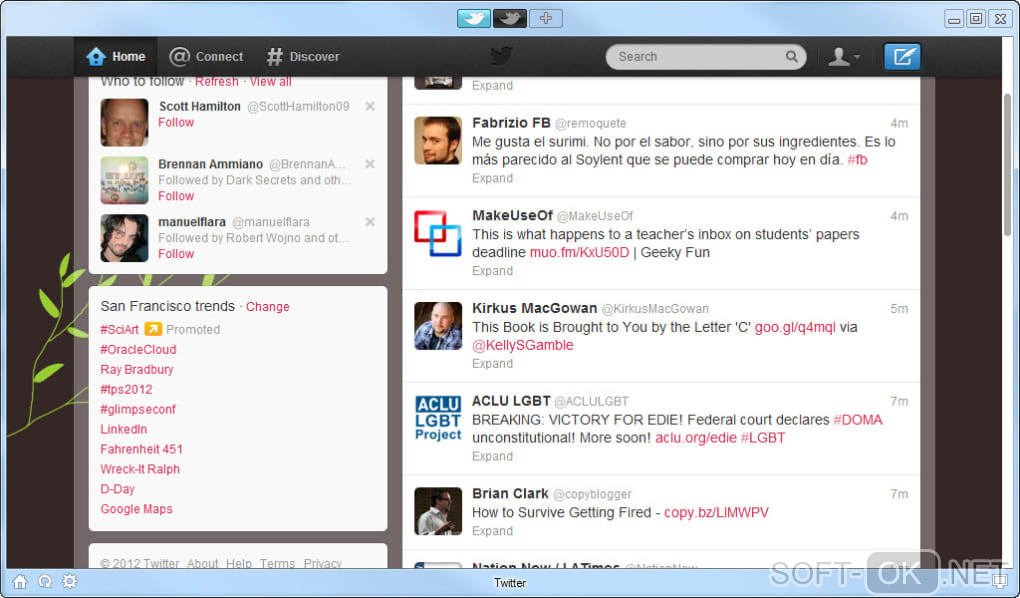This screenshot has height=598, width=1020.
Task: Open the Discover tab
Action: pos(303,57)
